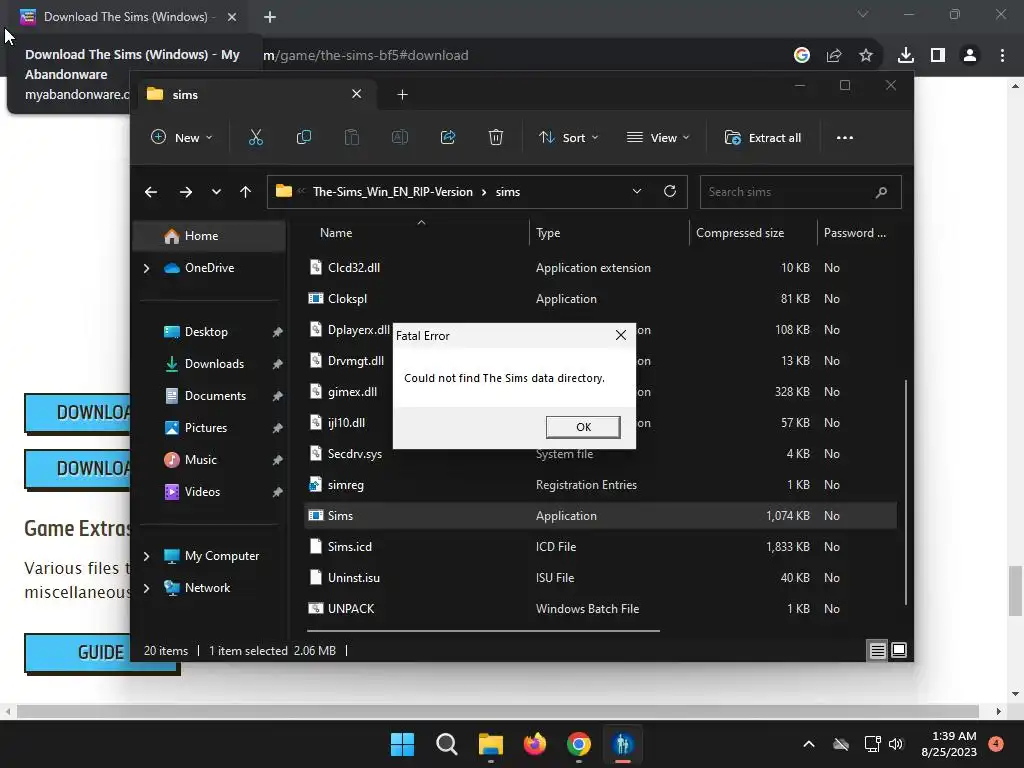Screen dimensions: 1024x768
Task: Click the Paste icon in Explorer toolbar
Action: [351, 137]
